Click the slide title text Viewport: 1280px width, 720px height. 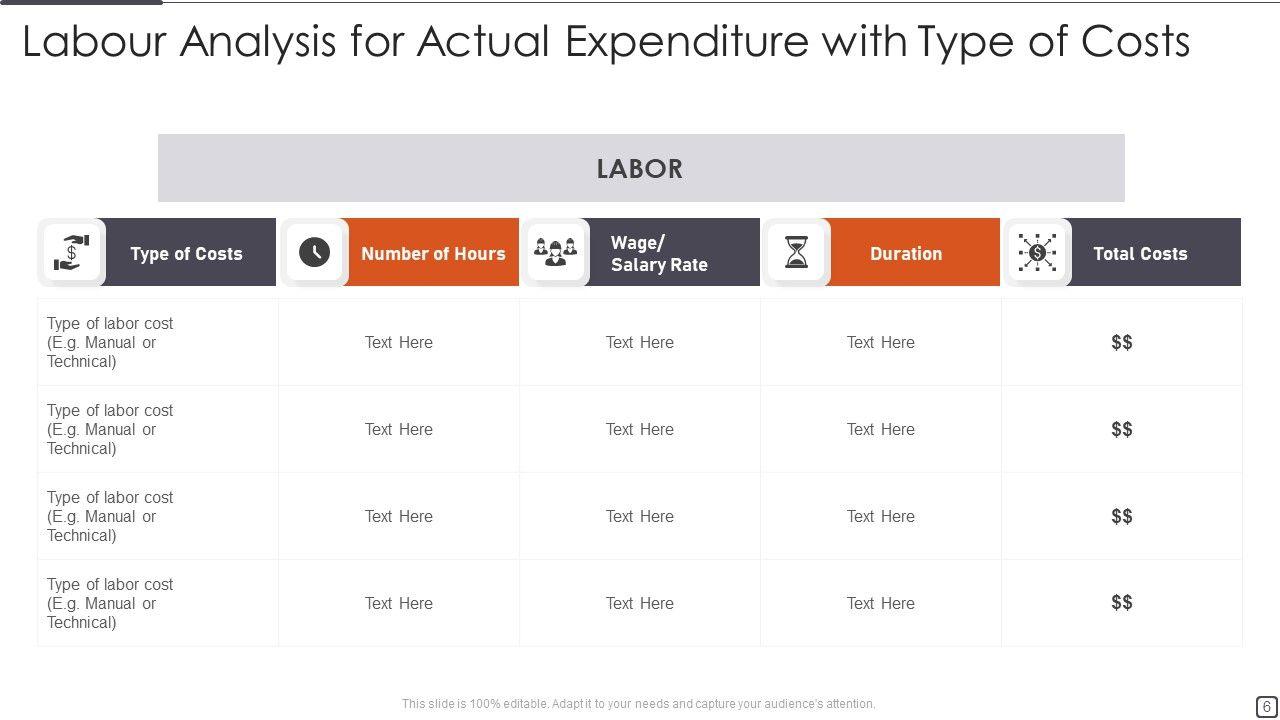pos(606,42)
